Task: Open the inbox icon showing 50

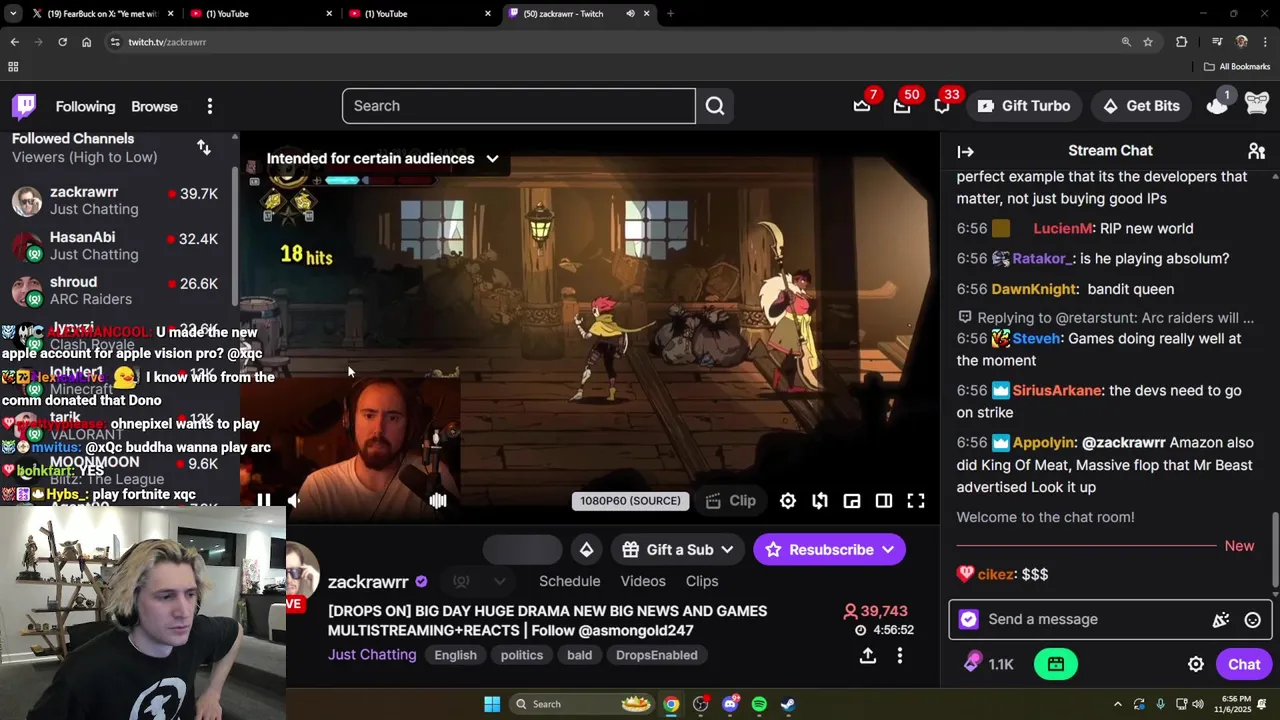Action: [x=902, y=106]
